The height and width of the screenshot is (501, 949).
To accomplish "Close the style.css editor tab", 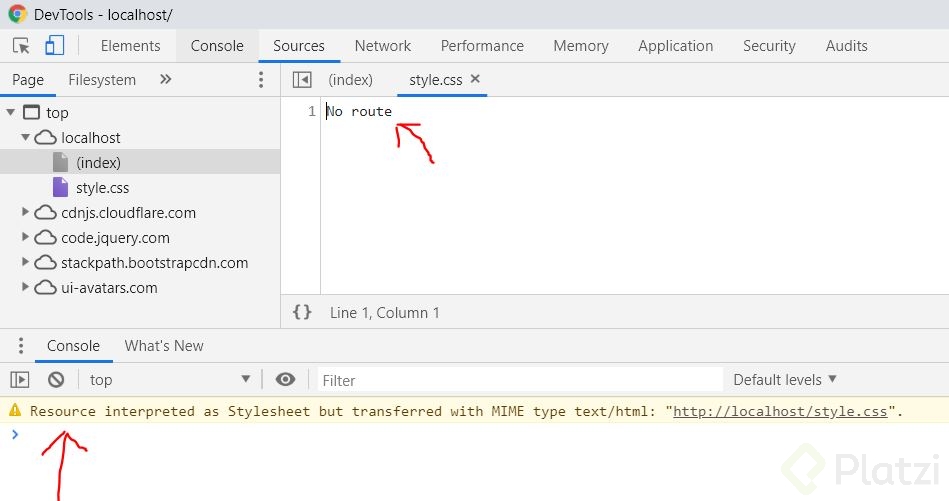I will click(475, 79).
